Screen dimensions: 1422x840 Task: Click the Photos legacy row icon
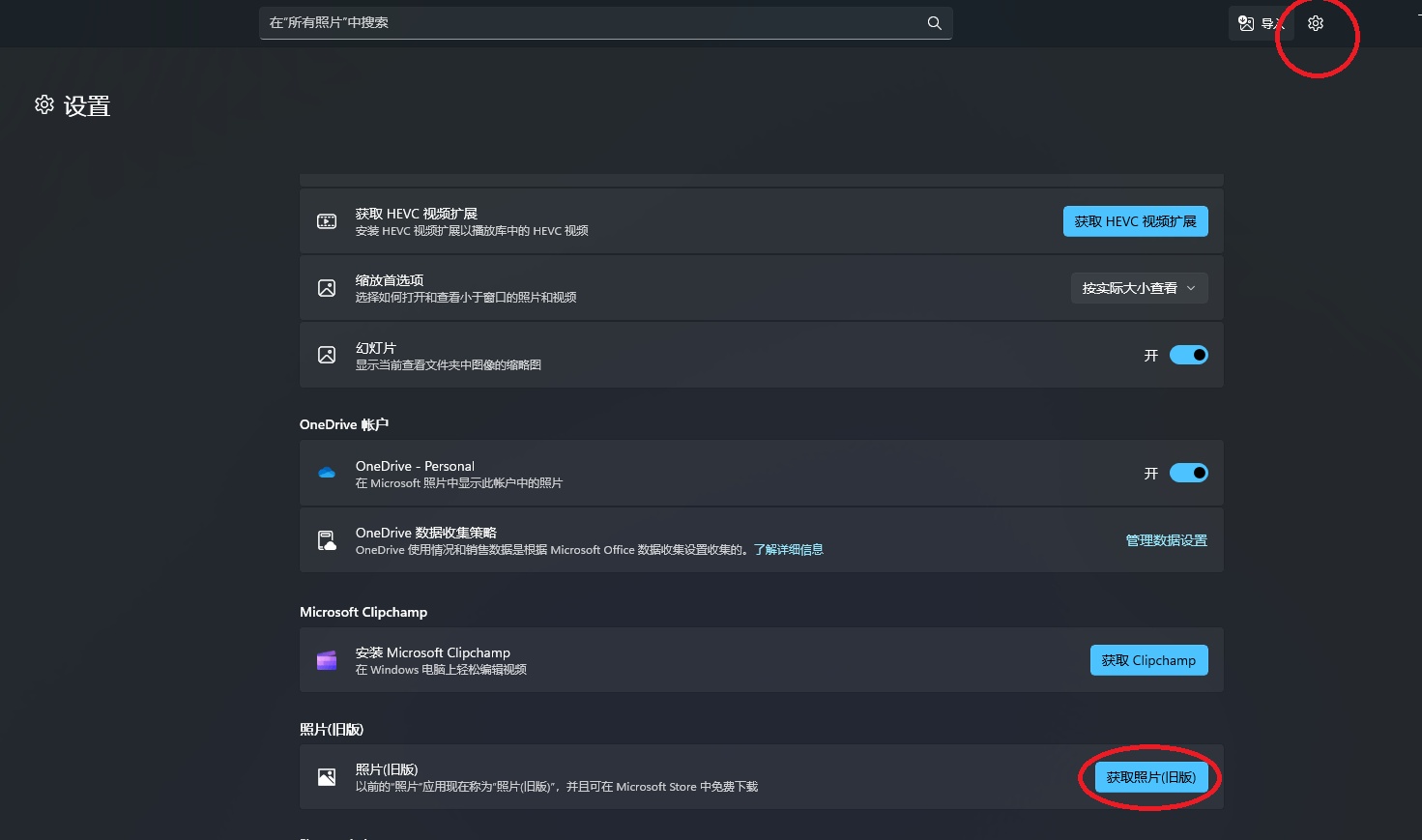327,777
